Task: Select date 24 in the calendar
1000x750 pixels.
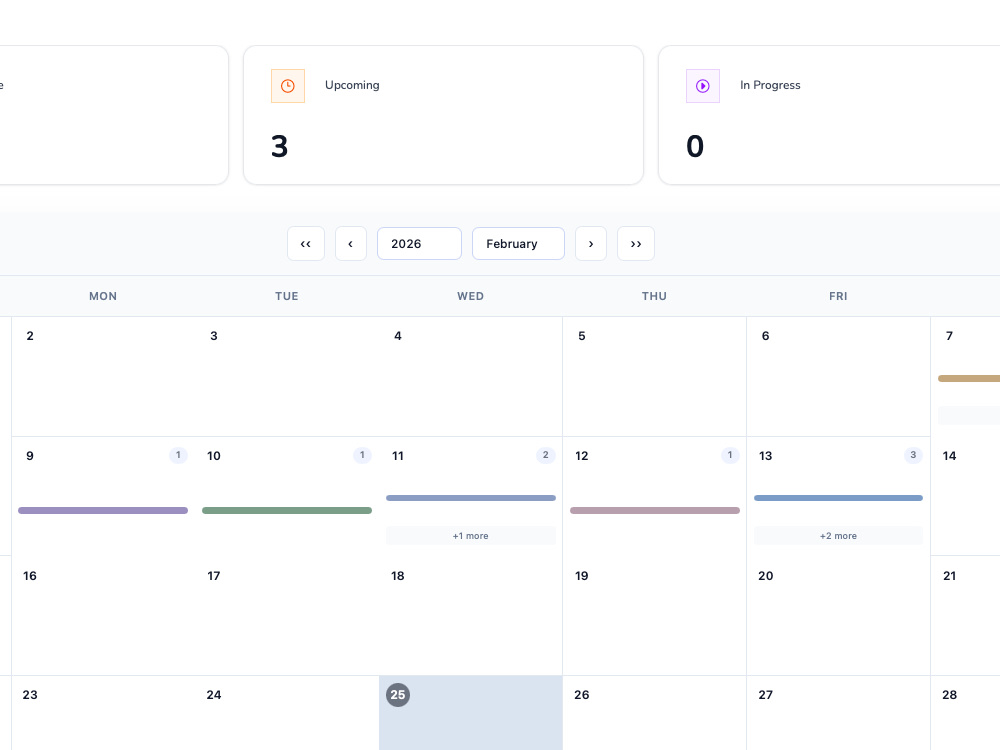Action: pos(214,695)
